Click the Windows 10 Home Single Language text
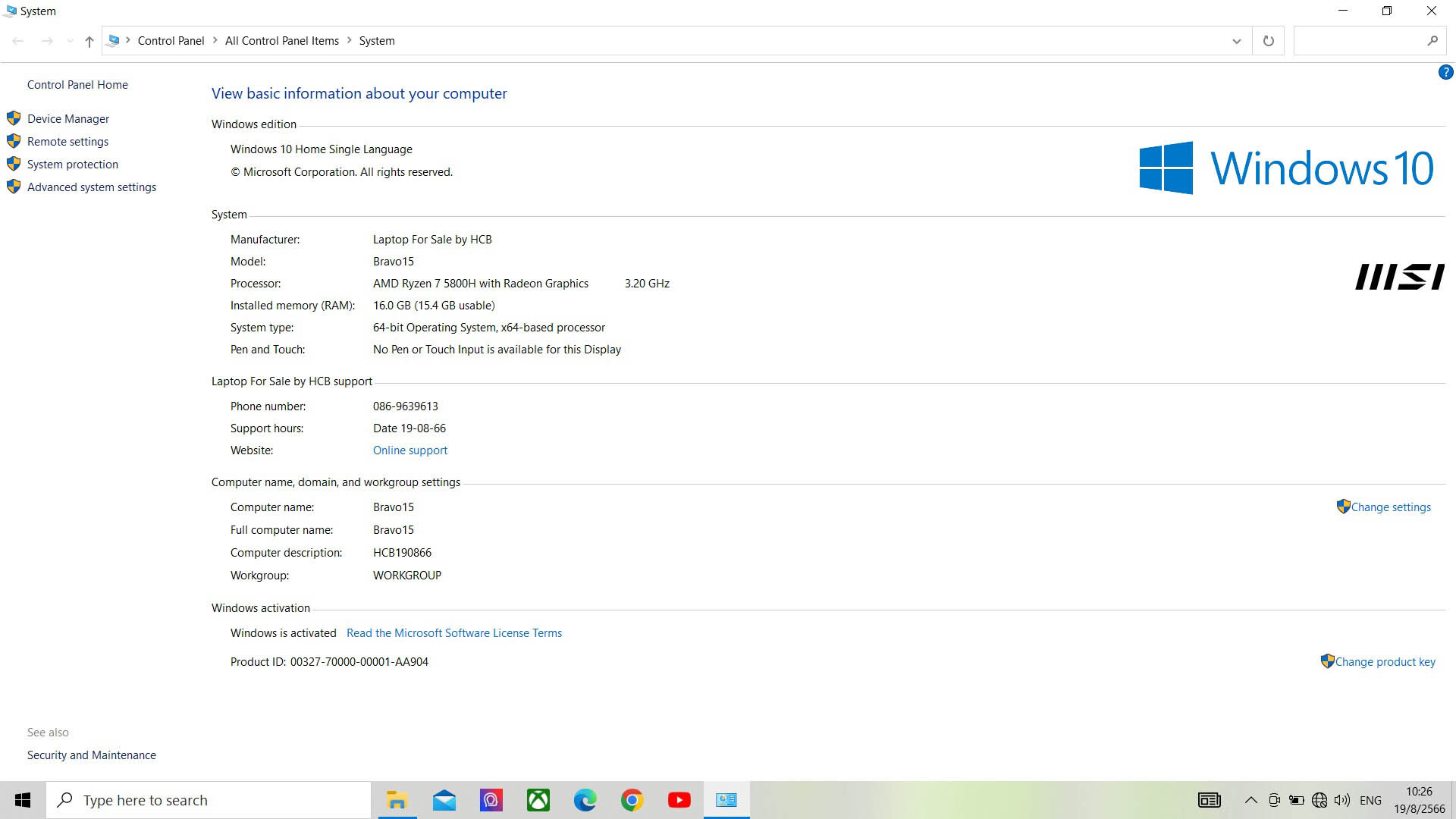The width and height of the screenshot is (1456, 819). 322,149
